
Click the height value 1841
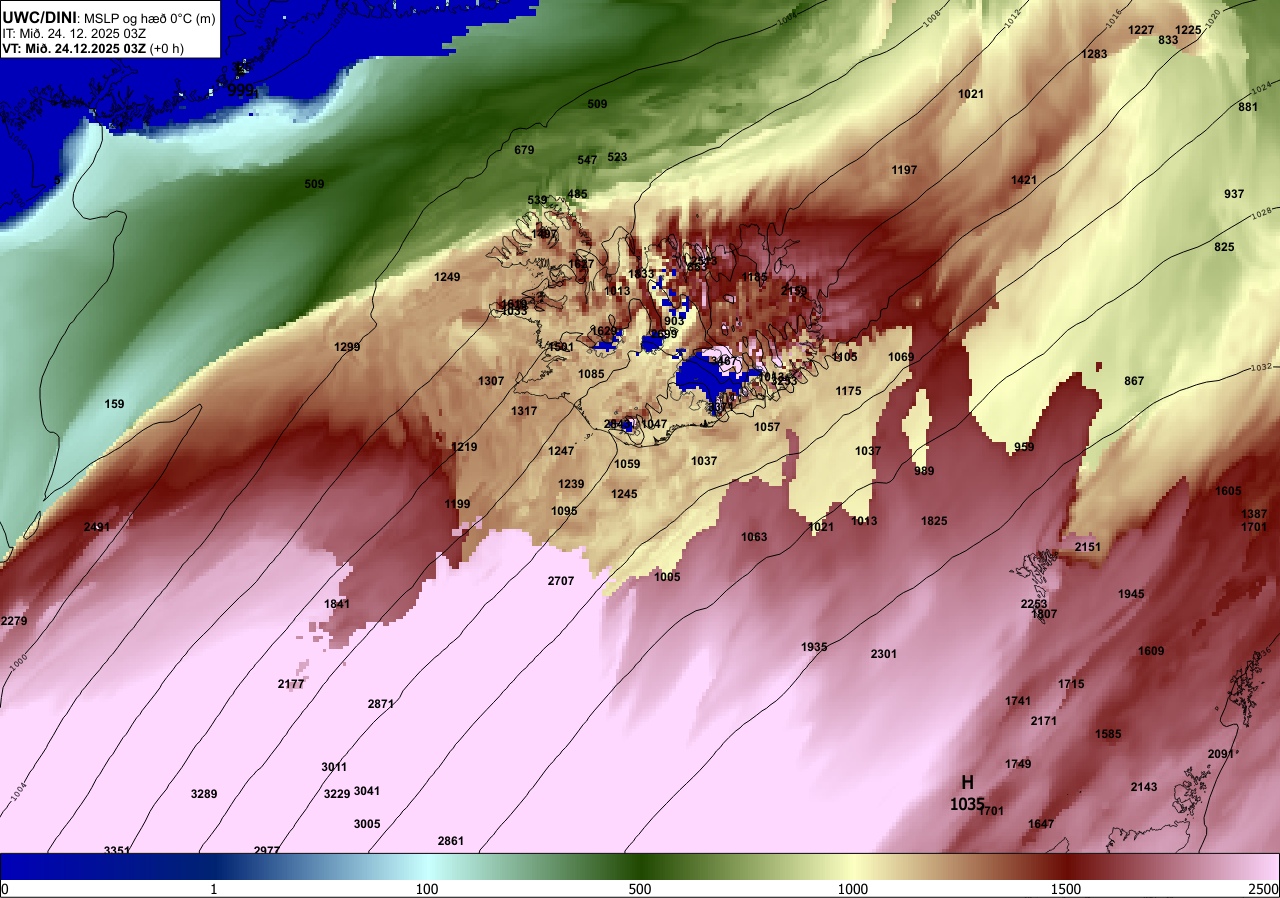[x=337, y=604]
